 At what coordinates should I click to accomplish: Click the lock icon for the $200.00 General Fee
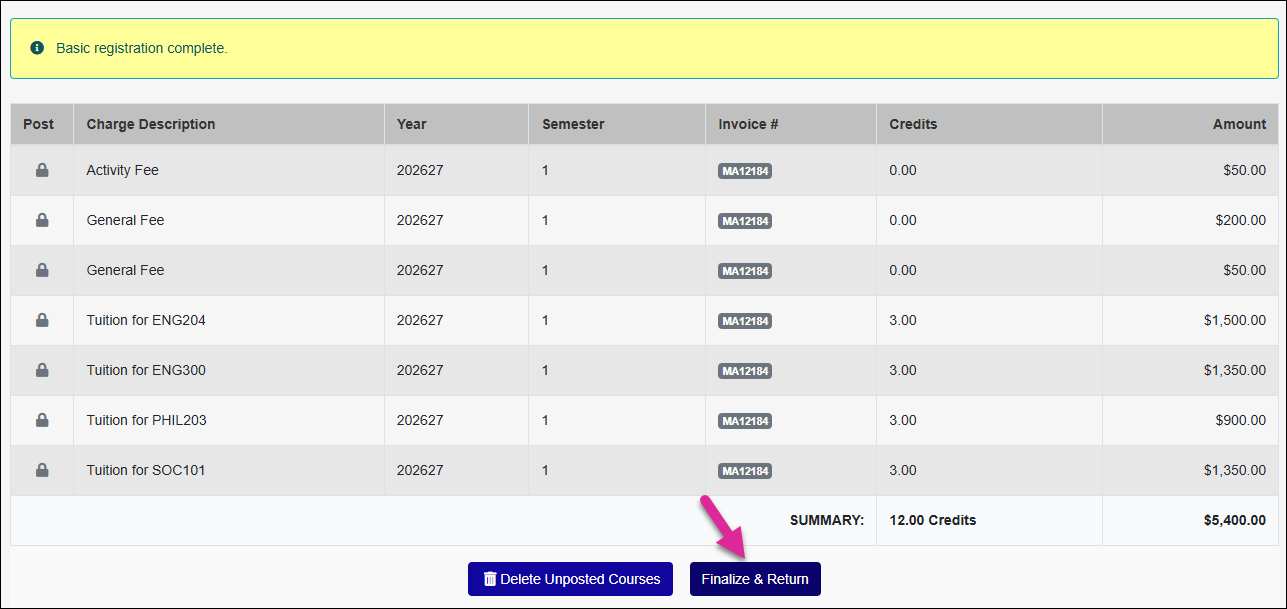[x=42, y=220]
